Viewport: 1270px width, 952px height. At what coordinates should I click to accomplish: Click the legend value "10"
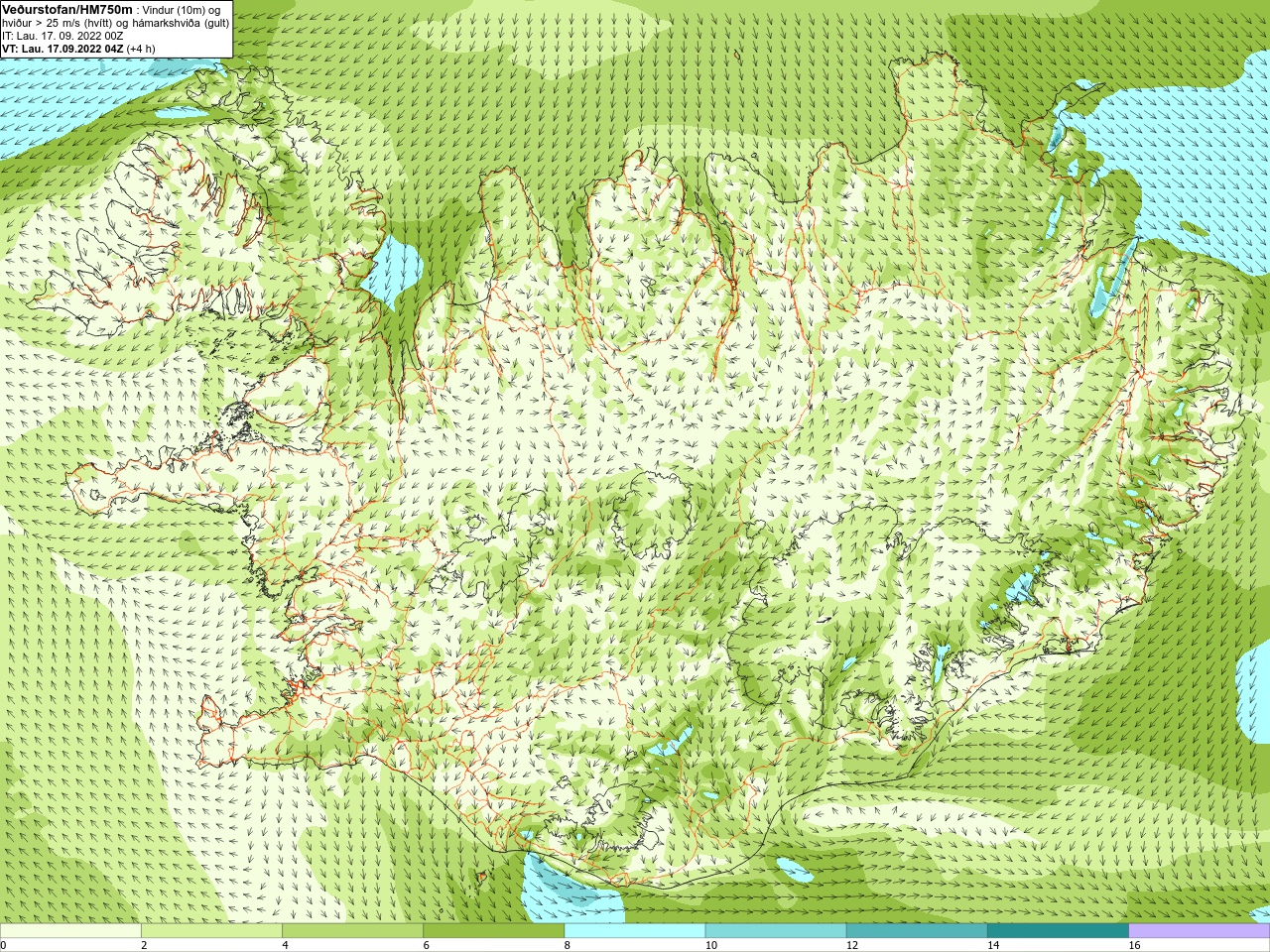click(711, 945)
